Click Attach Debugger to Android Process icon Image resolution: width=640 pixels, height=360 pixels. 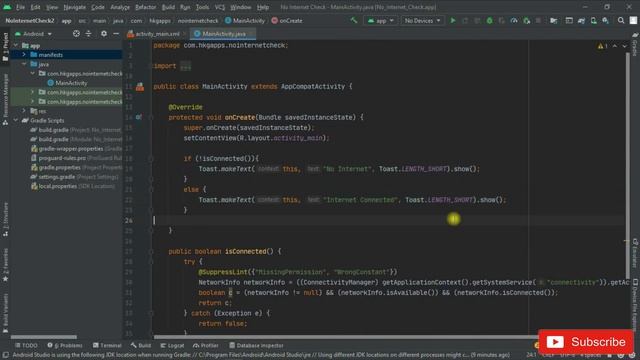[527, 20]
